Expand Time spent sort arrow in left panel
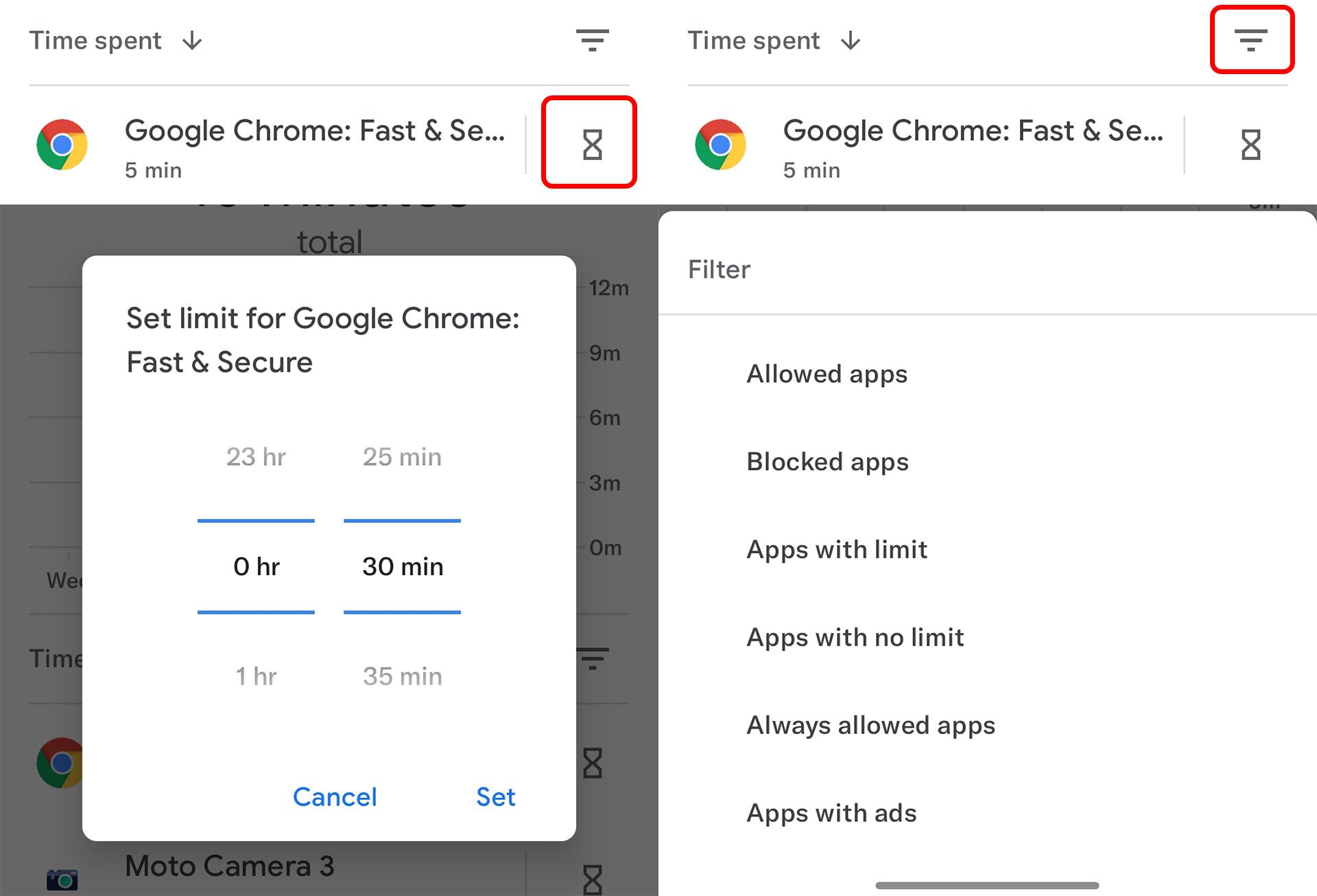The height and width of the screenshot is (896, 1317). tap(192, 40)
